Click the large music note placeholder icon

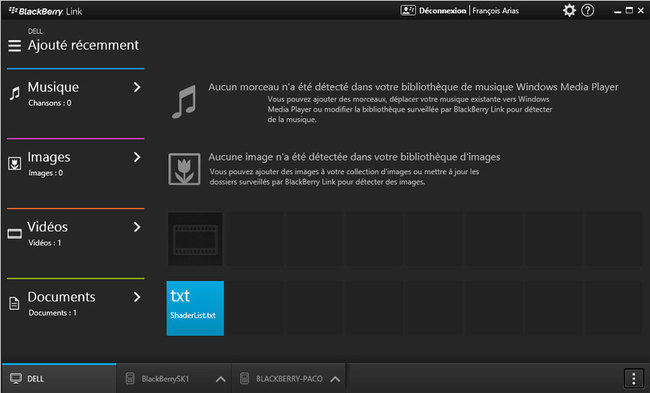(x=184, y=102)
